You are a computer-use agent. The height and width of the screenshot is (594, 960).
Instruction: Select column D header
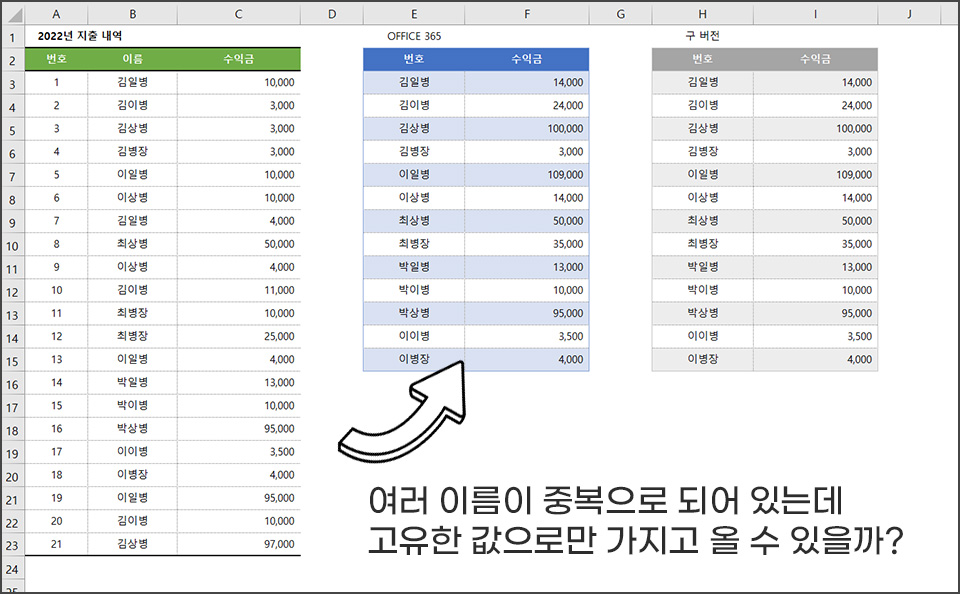tap(332, 14)
